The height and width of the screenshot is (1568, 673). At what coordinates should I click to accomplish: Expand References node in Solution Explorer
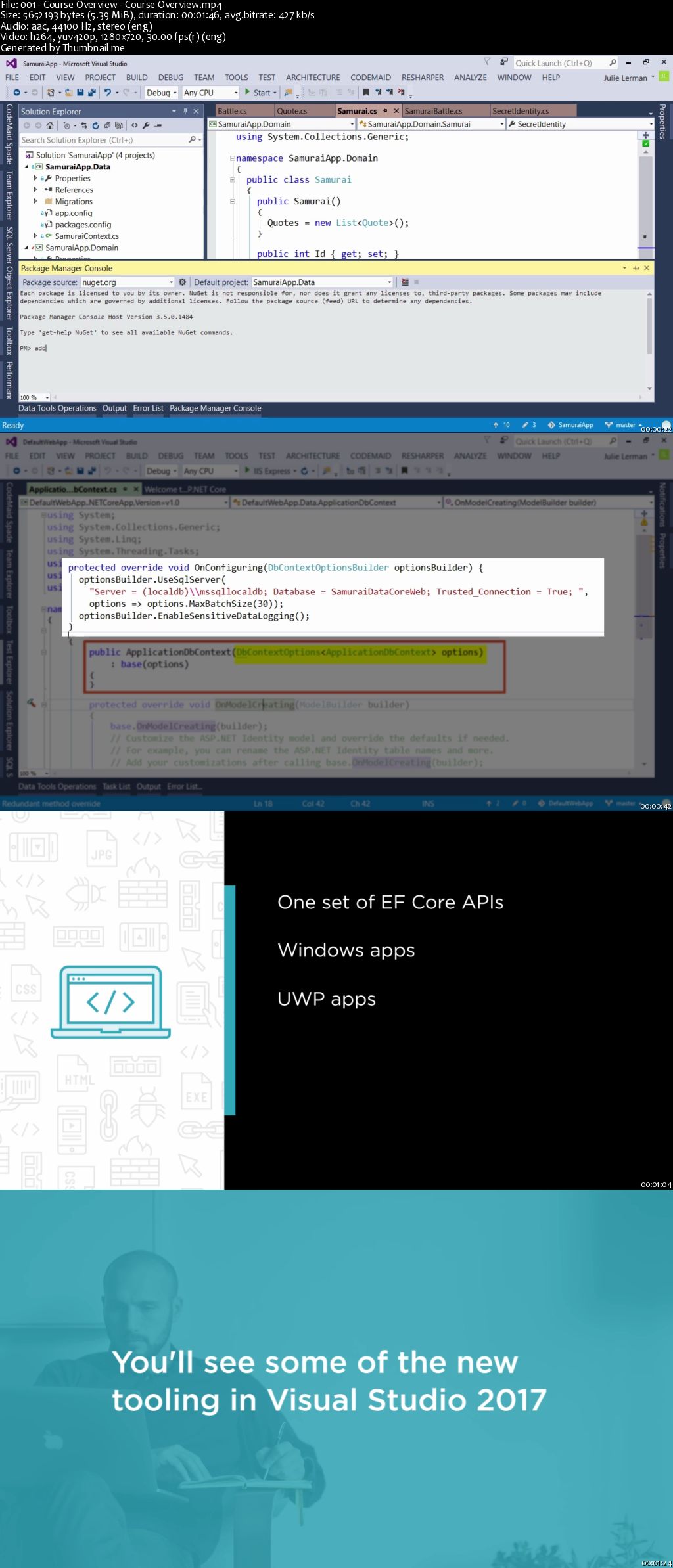(35, 190)
